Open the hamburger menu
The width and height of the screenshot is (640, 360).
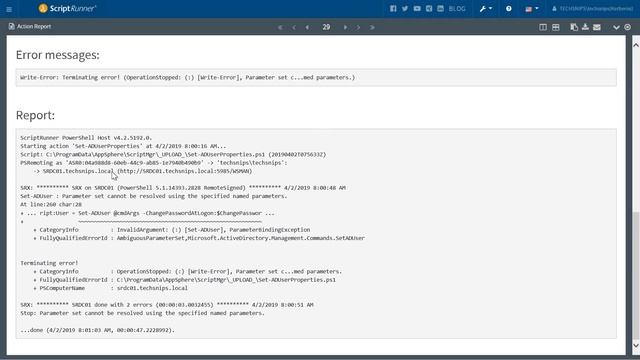point(9,9)
